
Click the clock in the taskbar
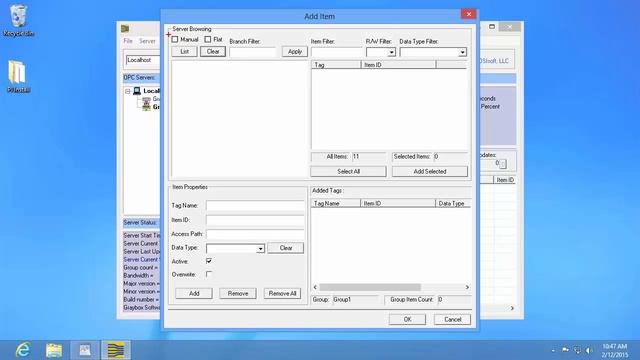(x=615, y=350)
